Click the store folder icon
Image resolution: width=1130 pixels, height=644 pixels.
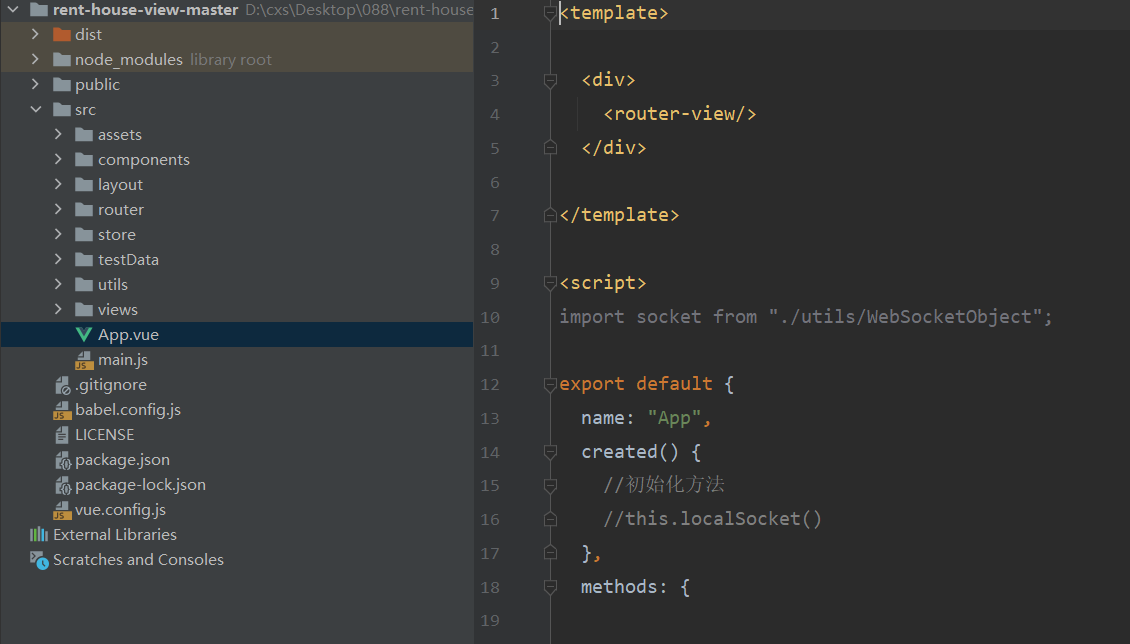[x=84, y=234]
